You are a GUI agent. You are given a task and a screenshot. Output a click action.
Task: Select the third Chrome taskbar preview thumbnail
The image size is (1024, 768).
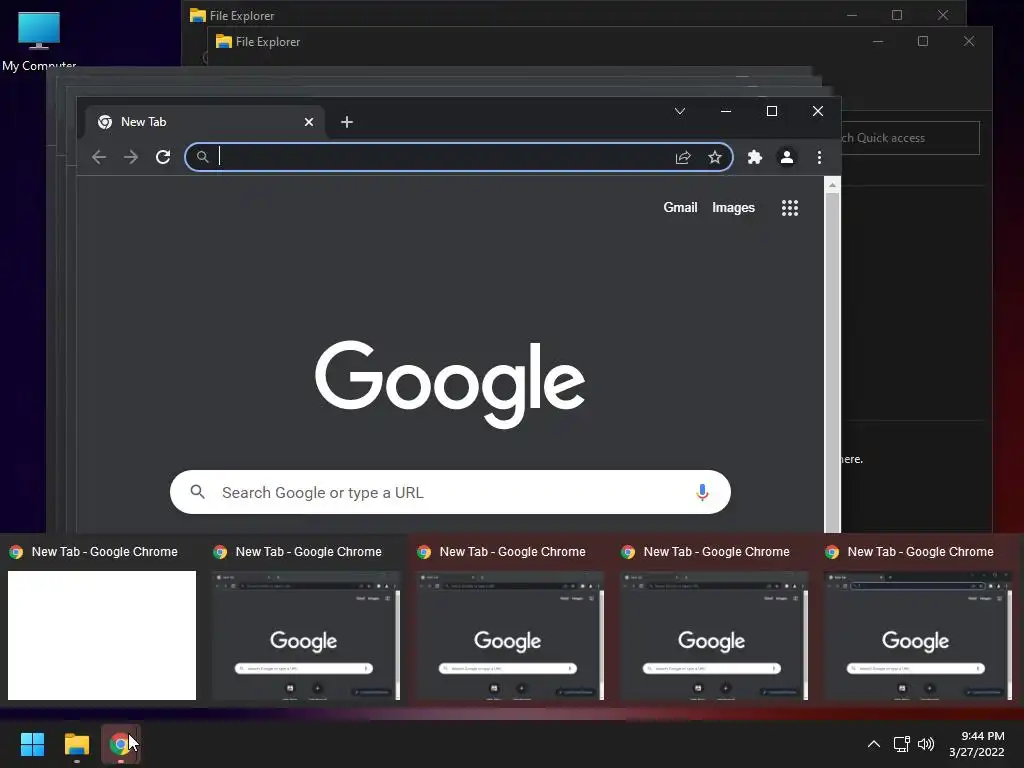pos(509,635)
